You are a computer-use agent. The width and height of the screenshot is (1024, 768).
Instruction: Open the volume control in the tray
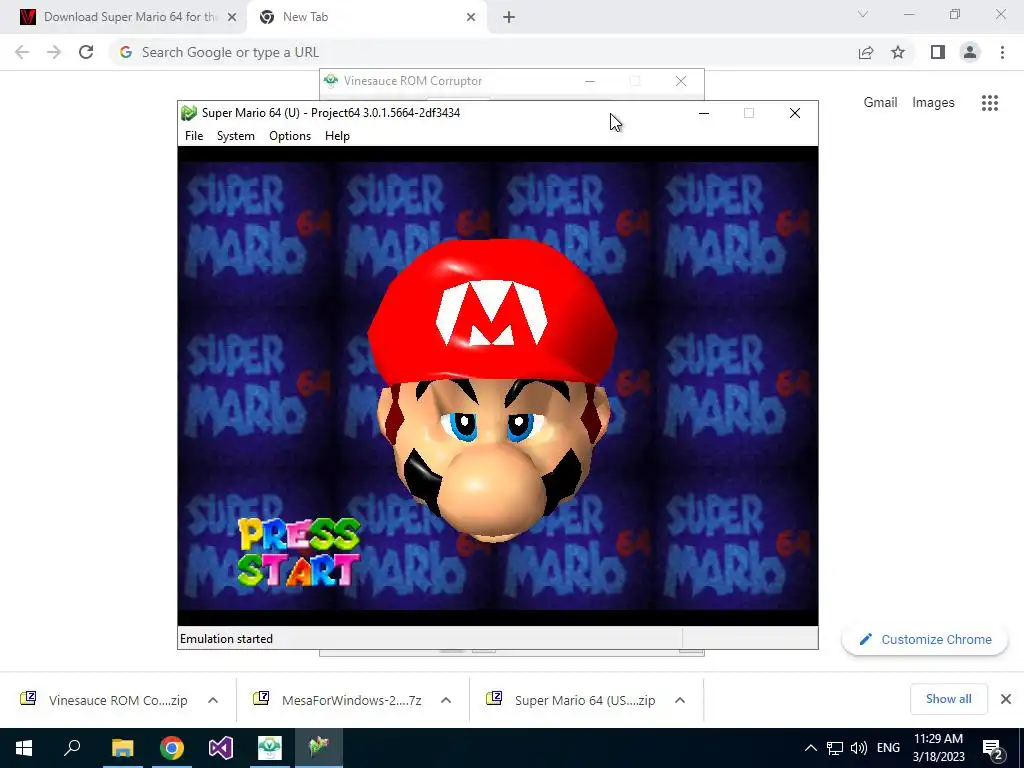[x=859, y=748]
